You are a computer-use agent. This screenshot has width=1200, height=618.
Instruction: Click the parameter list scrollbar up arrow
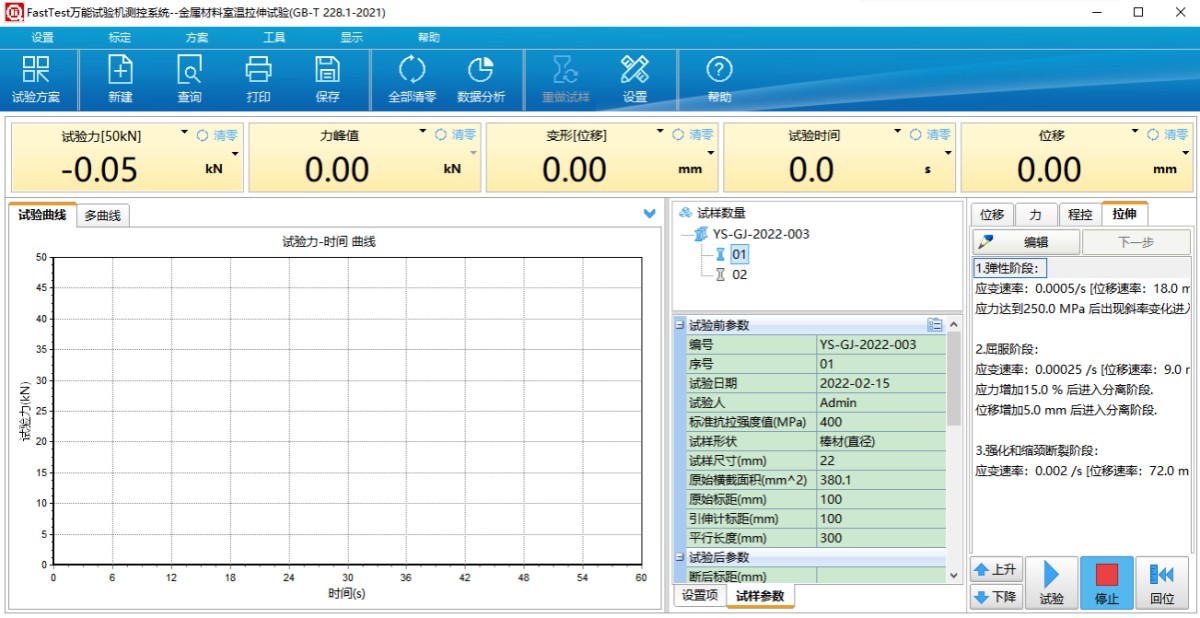pos(953,325)
